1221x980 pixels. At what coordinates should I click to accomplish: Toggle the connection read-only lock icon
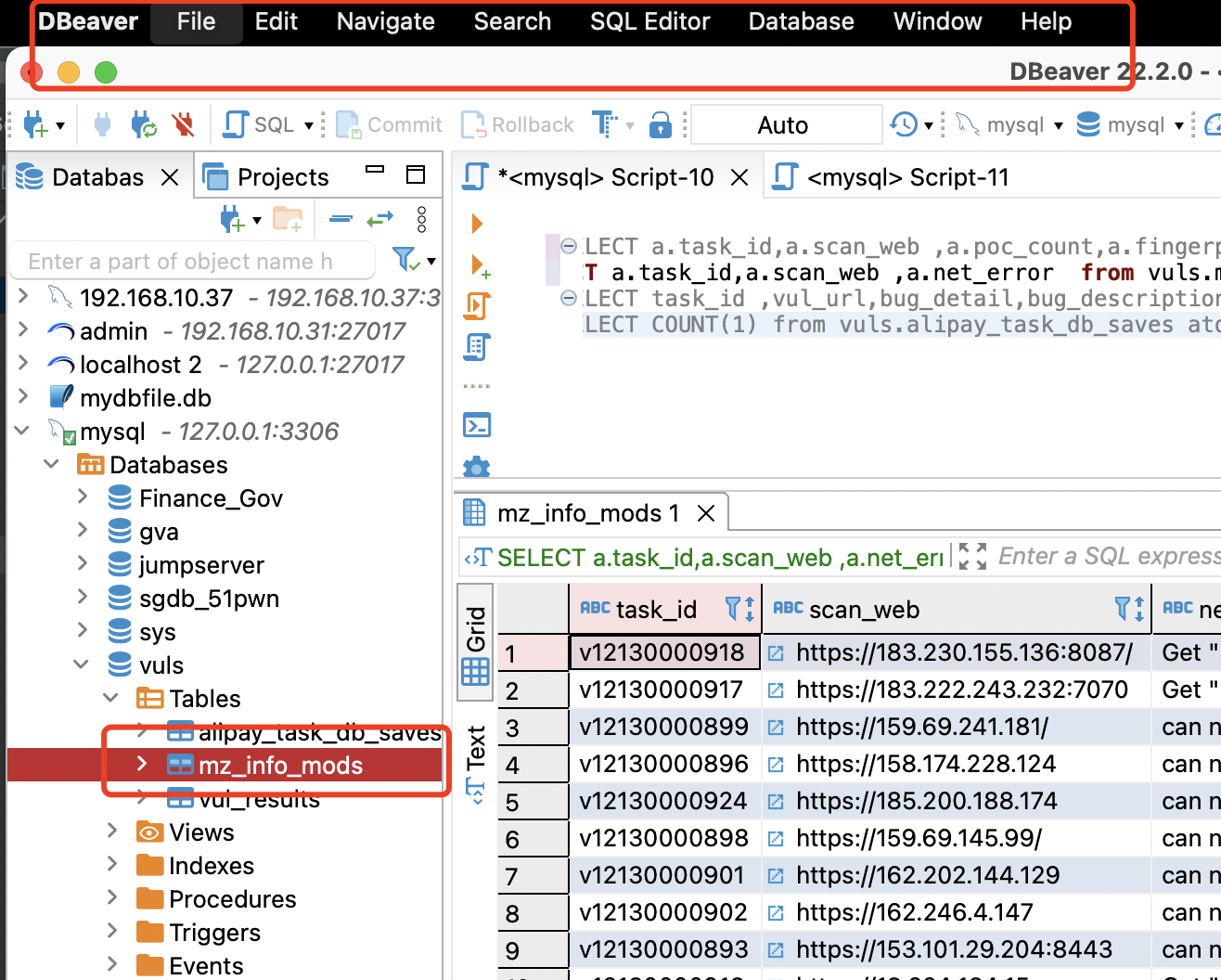pyautogui.click(x=660, y=124)
